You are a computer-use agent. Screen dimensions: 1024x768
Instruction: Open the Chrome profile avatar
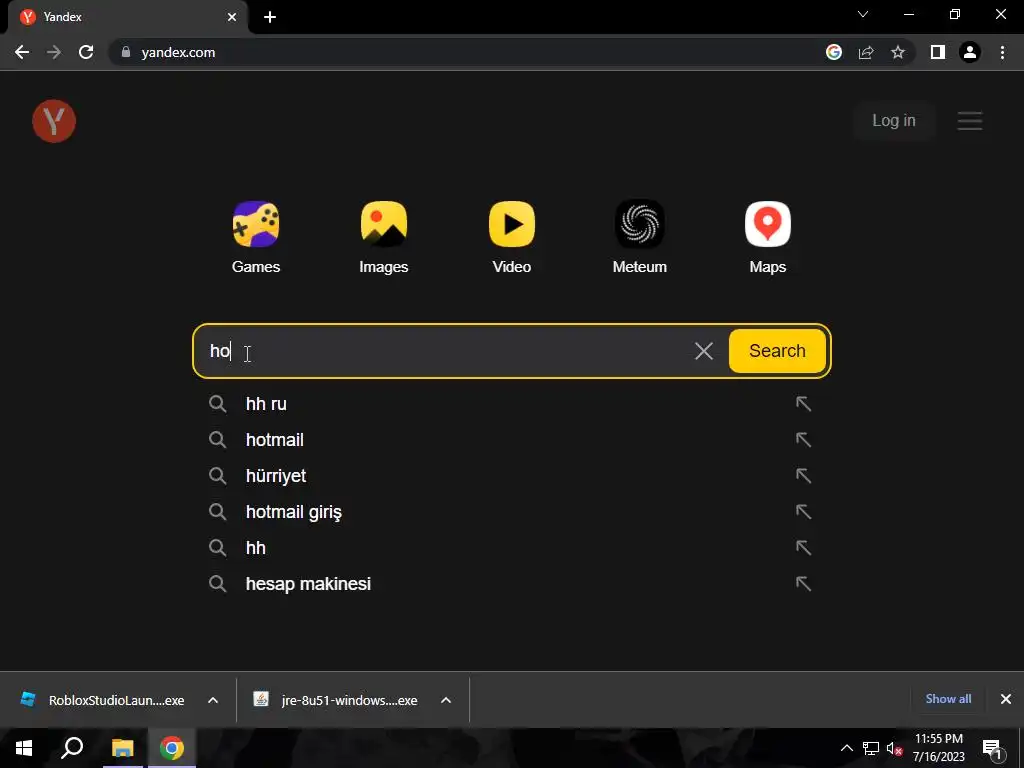[970, 52]
